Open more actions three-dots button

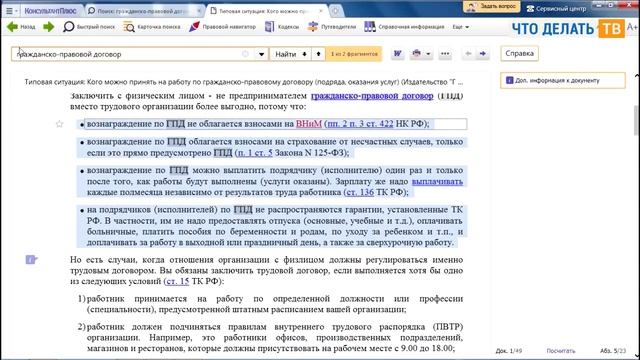tap(445, 53)
